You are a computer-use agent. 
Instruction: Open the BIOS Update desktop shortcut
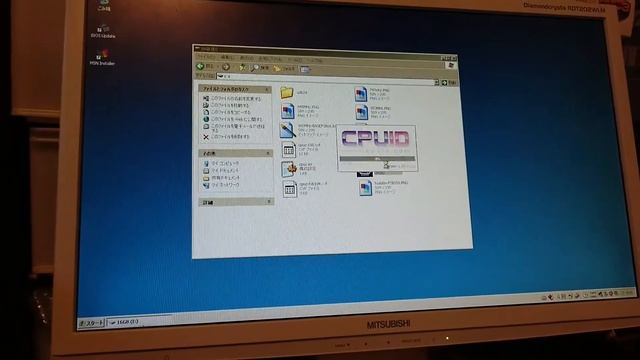[102, 31]
